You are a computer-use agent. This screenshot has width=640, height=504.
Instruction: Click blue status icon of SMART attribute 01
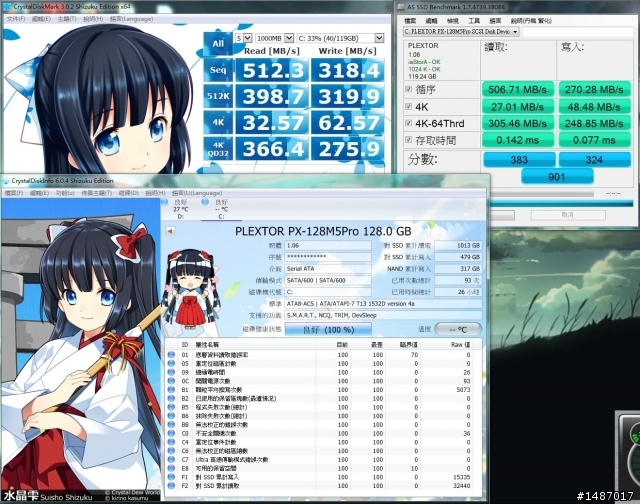(171, 355)
